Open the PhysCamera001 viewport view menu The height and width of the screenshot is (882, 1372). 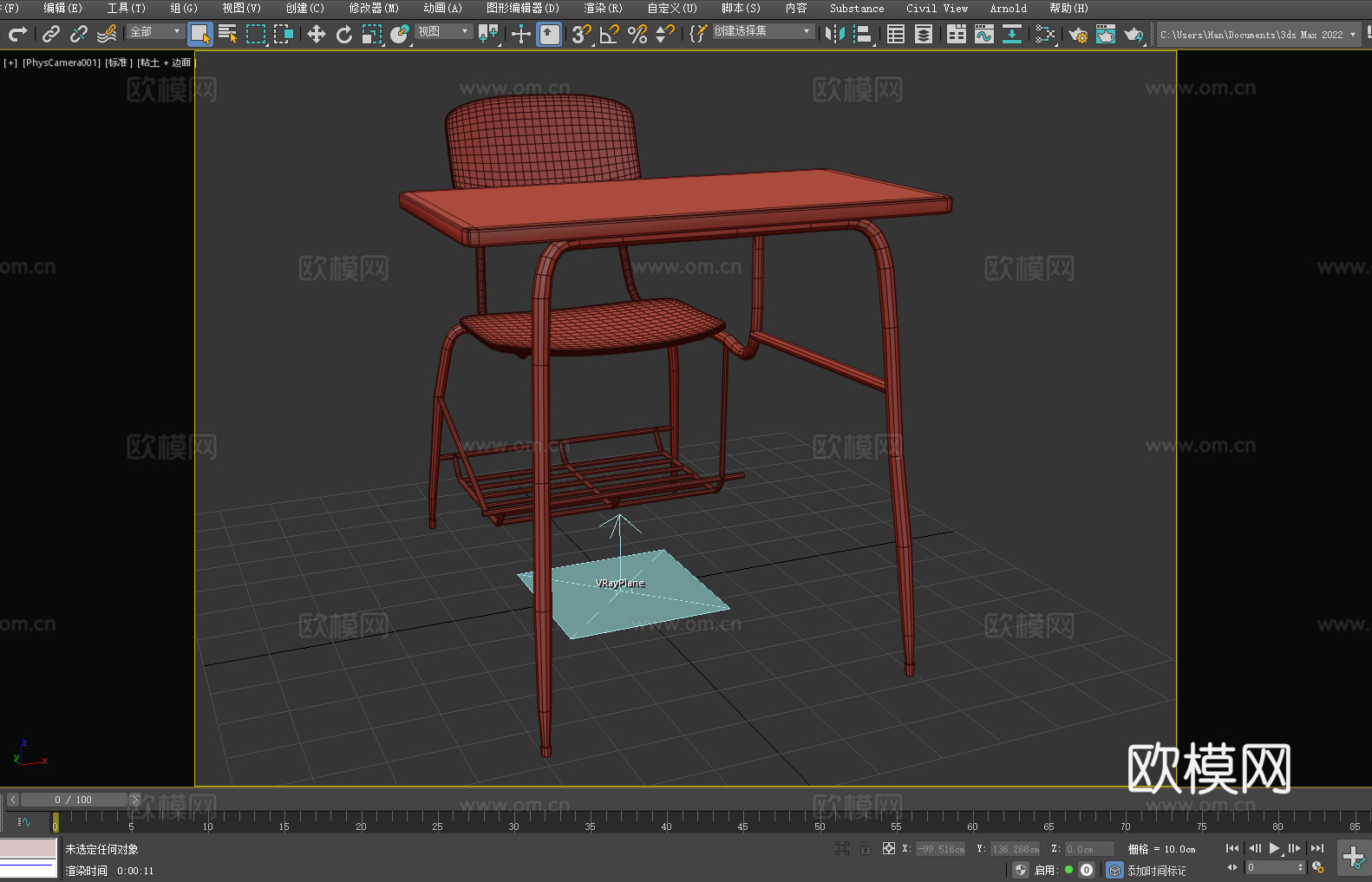click(x=62, y=62)
